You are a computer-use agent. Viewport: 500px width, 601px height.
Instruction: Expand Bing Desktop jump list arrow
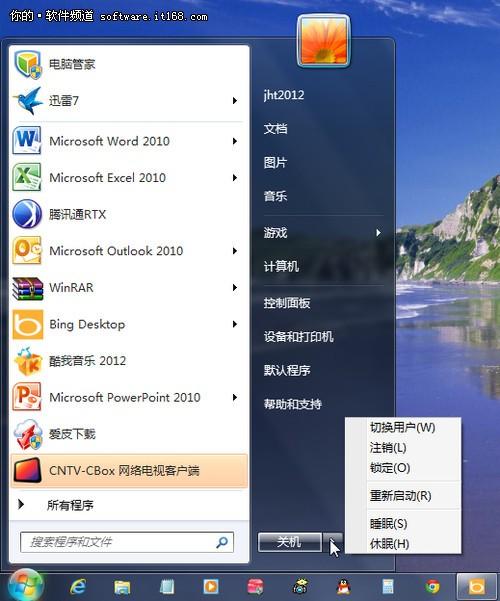pos(235,324)
